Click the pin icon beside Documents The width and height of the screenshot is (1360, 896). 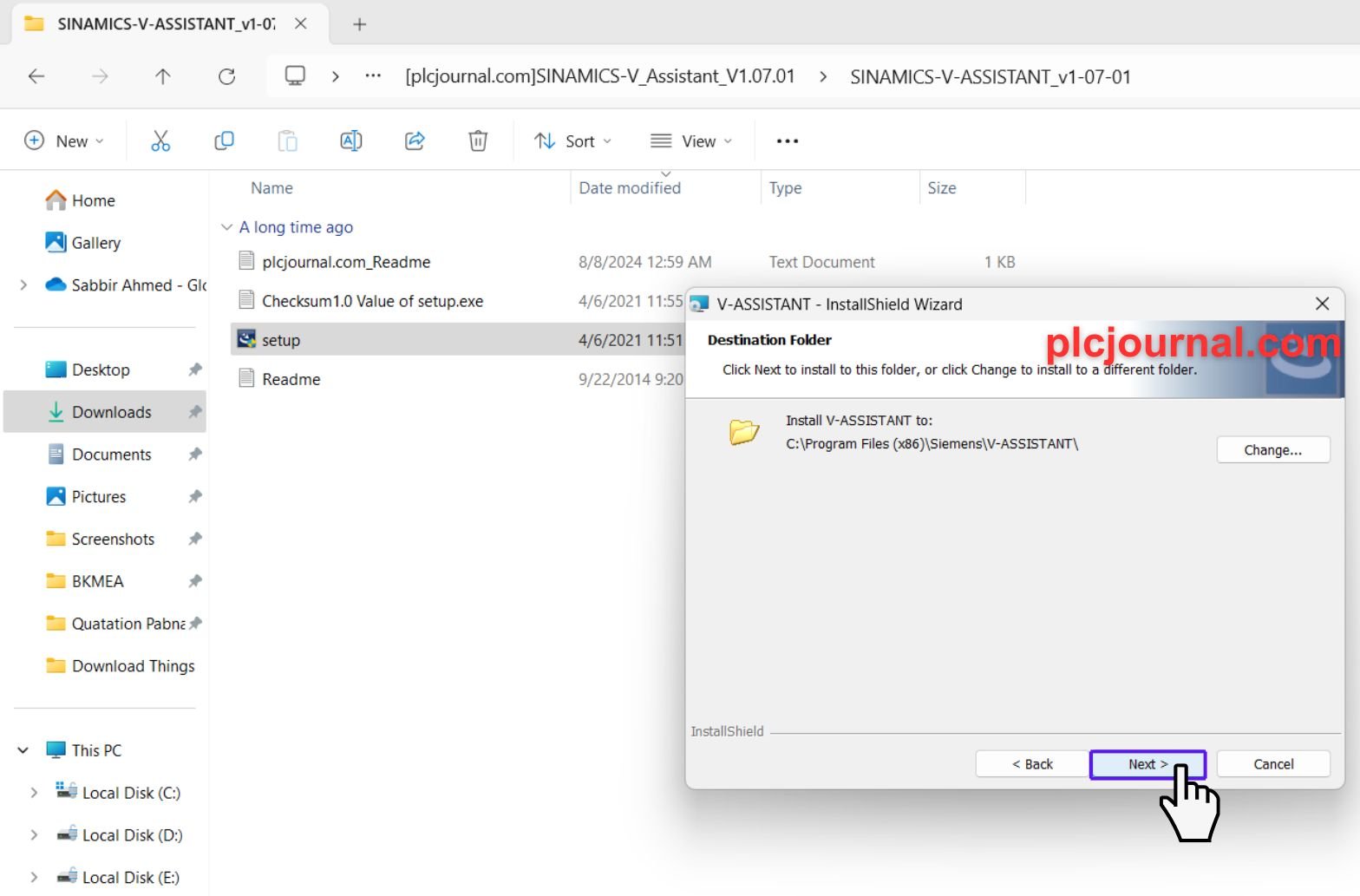coord(195,454)
